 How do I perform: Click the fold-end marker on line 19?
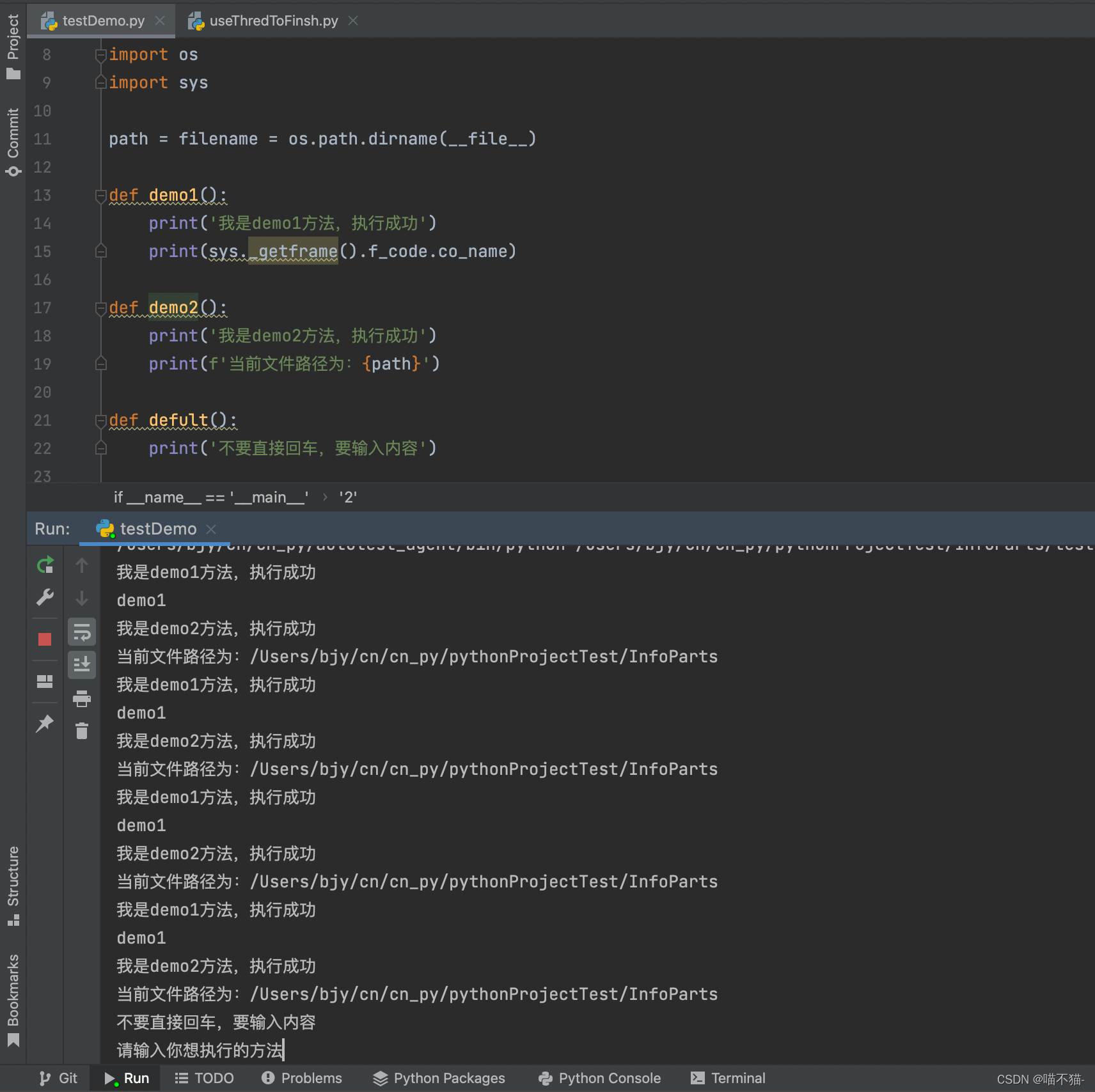(x=100, y=364)
